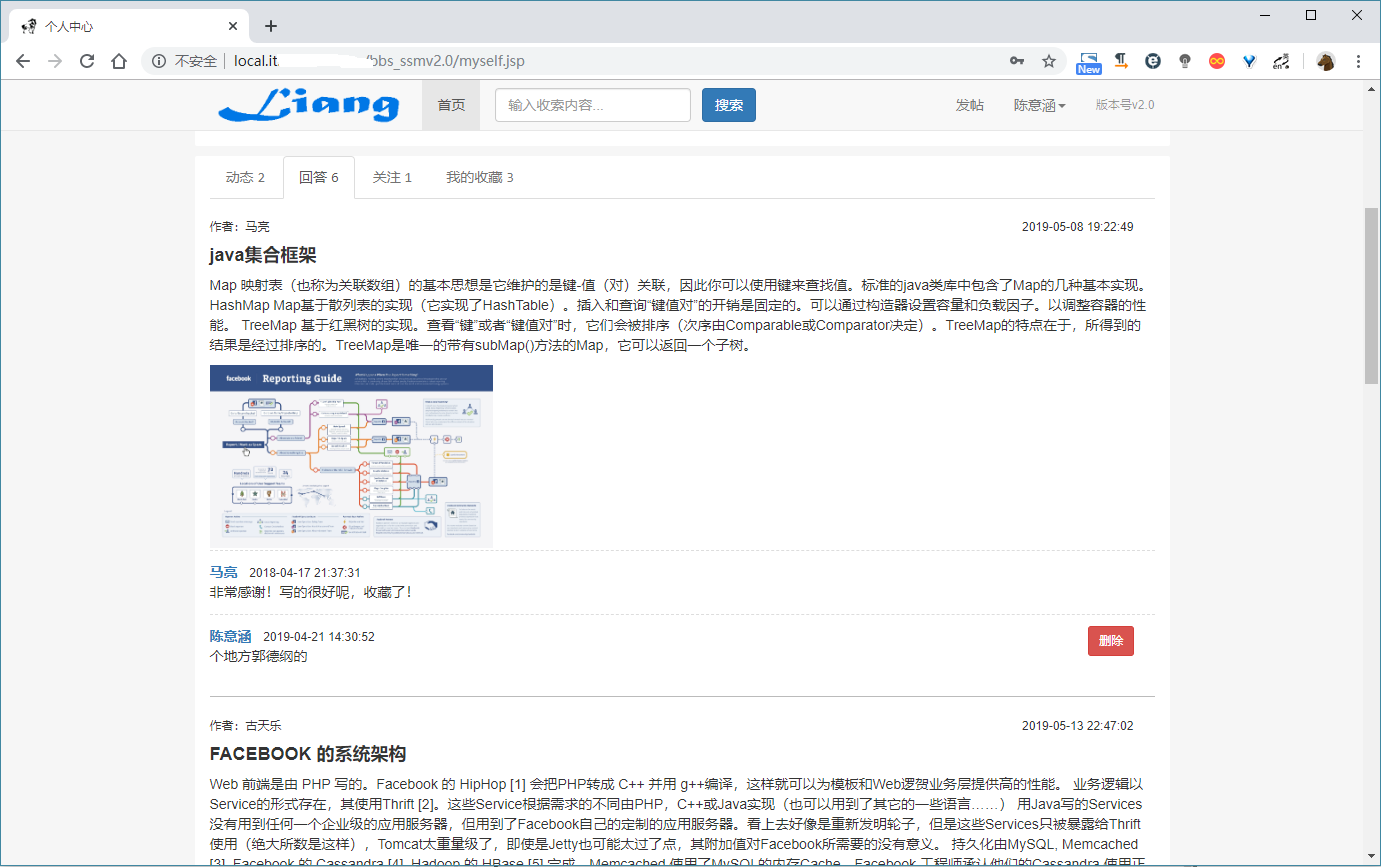
Task: Open the 发帖 link
Action: point(969,105)
